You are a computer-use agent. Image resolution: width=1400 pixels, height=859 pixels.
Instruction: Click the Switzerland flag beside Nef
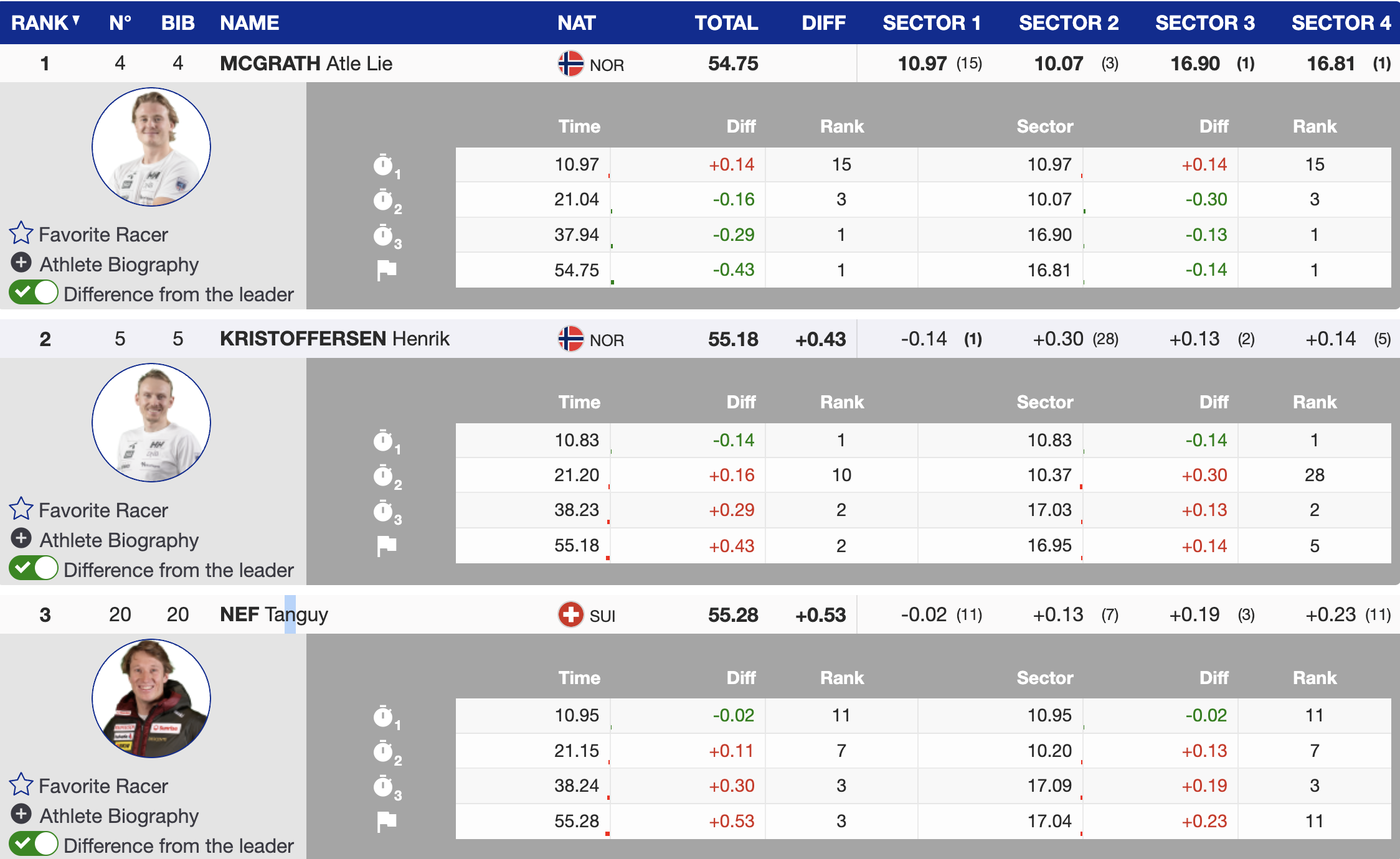pos(570,615)
